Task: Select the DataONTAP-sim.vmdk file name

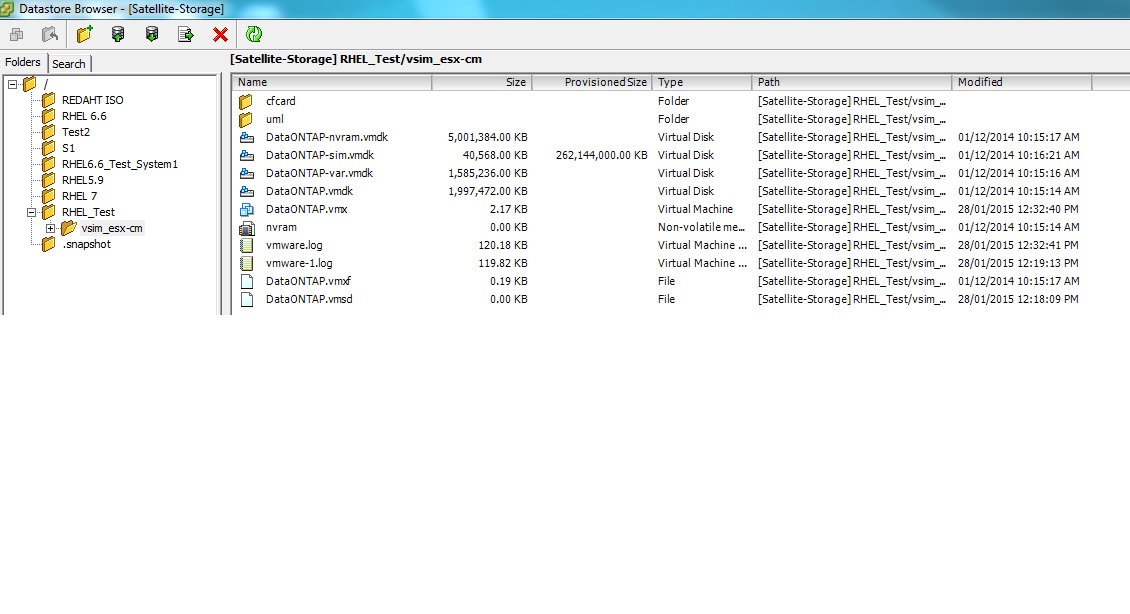Action: [x=319, y=155]
